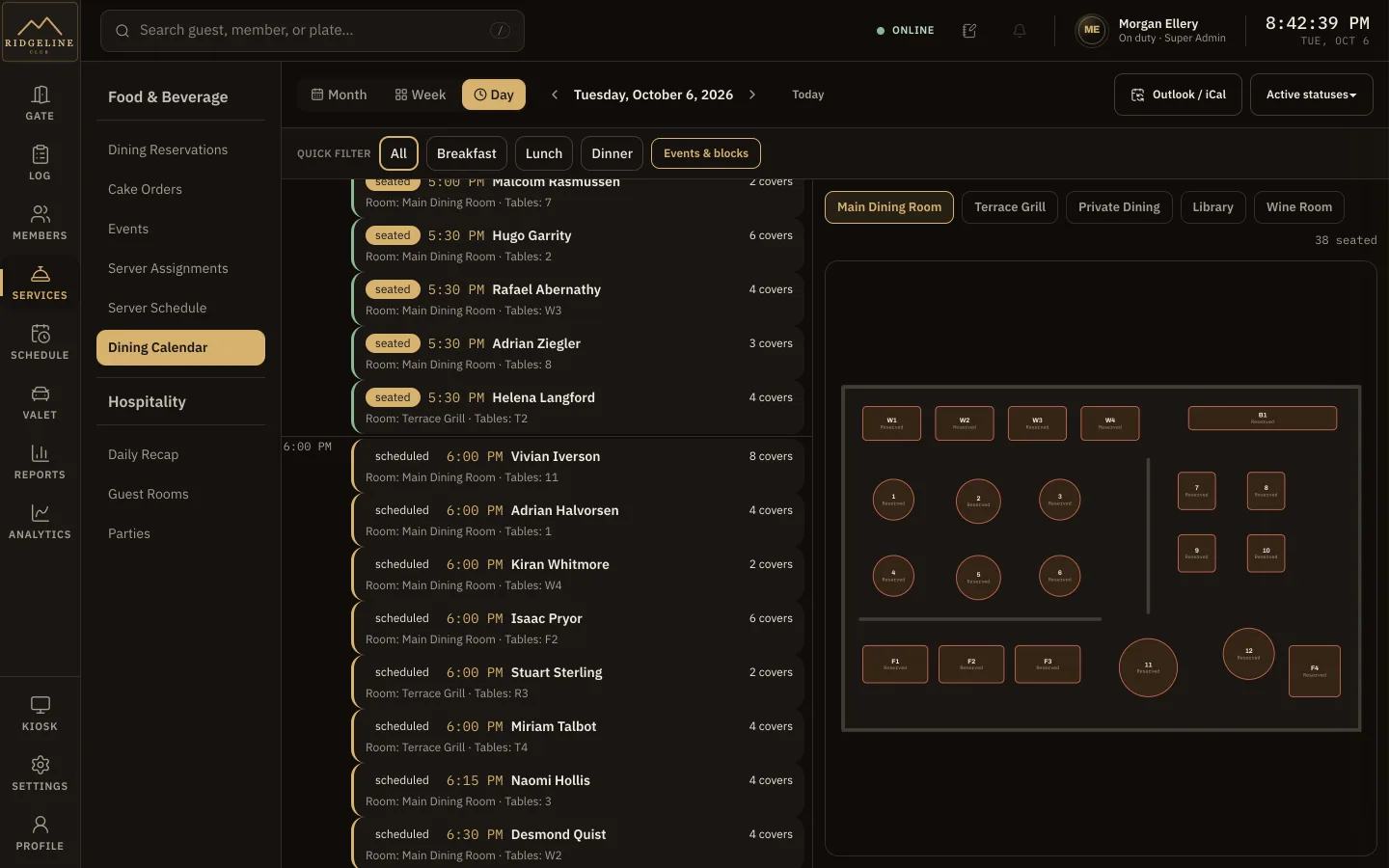Switch to Terrace Grill room tab
This screenshot has height=868, width=1389.
pyautogui.click(x=1010, y=207)
